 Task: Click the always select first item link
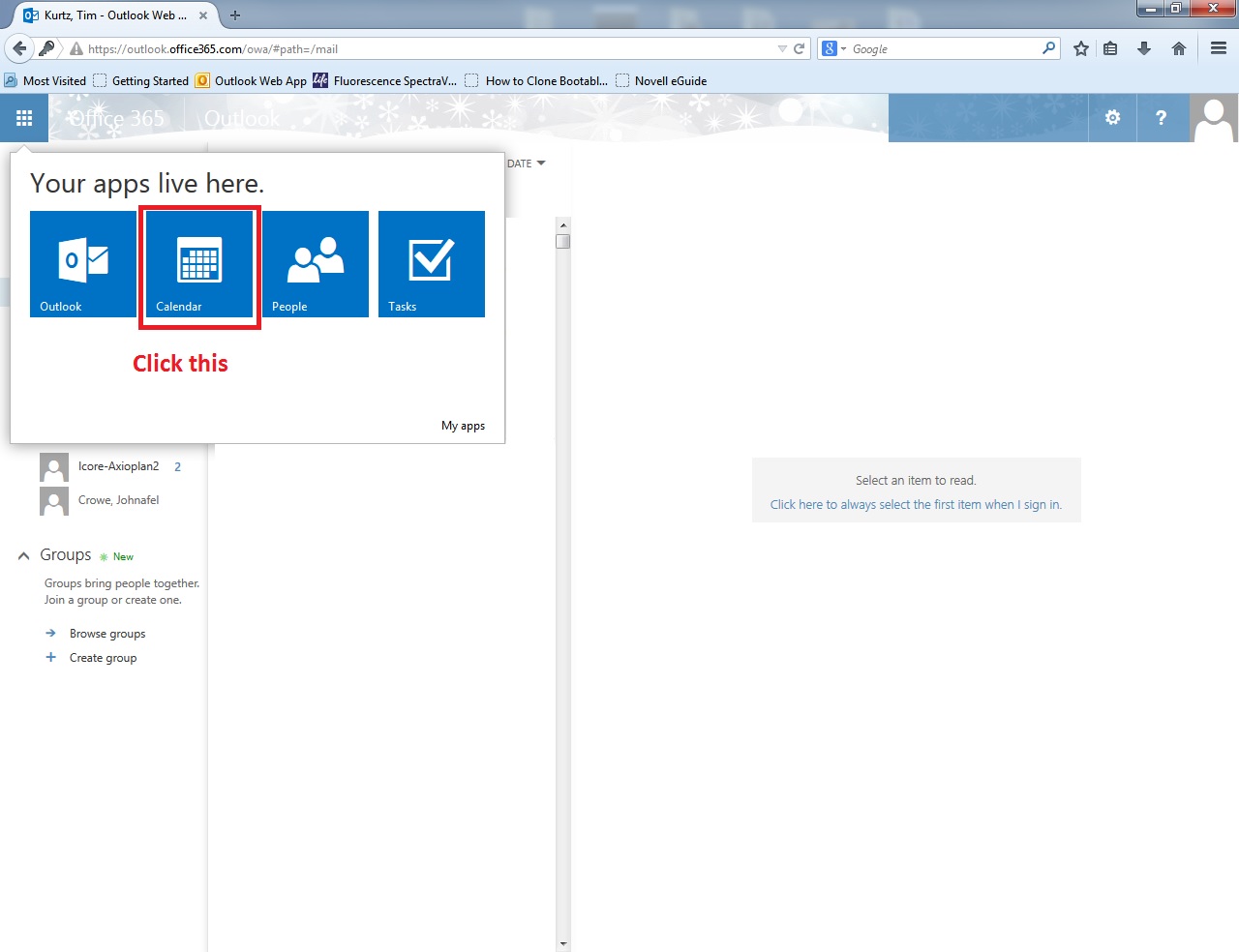tap(916, 505)
